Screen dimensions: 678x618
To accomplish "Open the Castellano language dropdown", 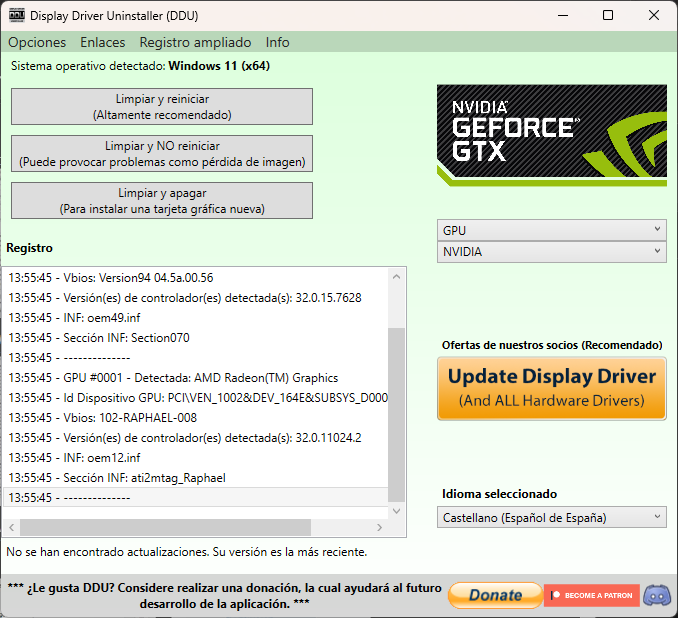I will click(552, 517).
